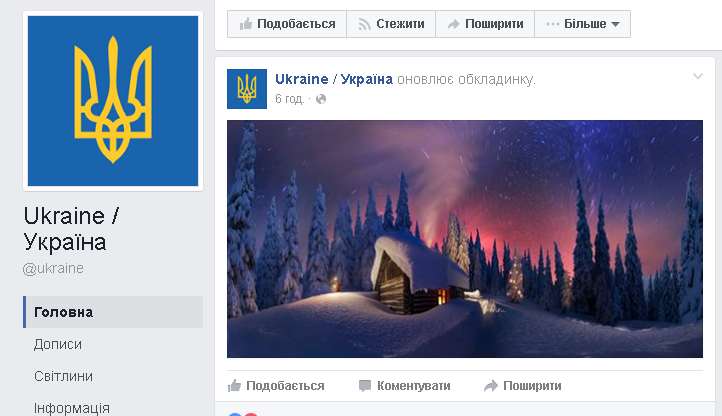
Task: Click the thumbs-up icon in top Подобається button
Action: (x=246, y=23)
